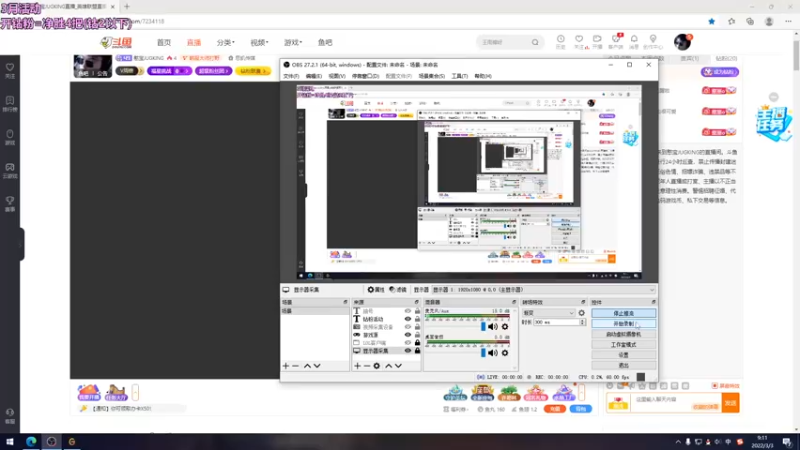
Task: Show hidden system tray icons chevron
Action: coord(678,442)
